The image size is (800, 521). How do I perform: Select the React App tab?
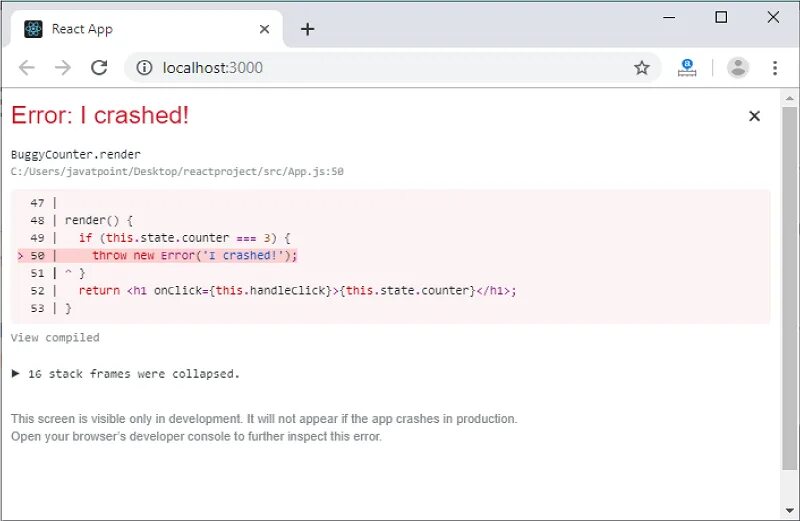(147, 29)
